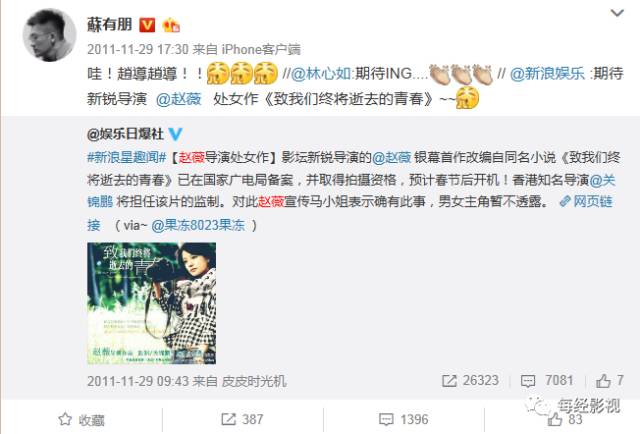Open the comments button showing 1396

coord(404,420)
